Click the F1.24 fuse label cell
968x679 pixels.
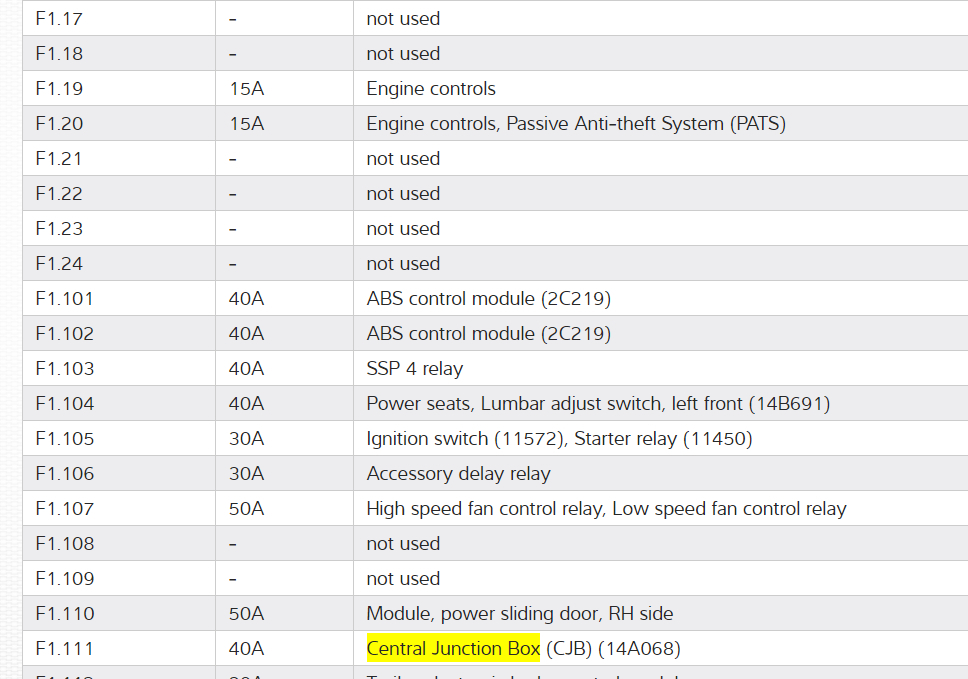tap(59, 264)
